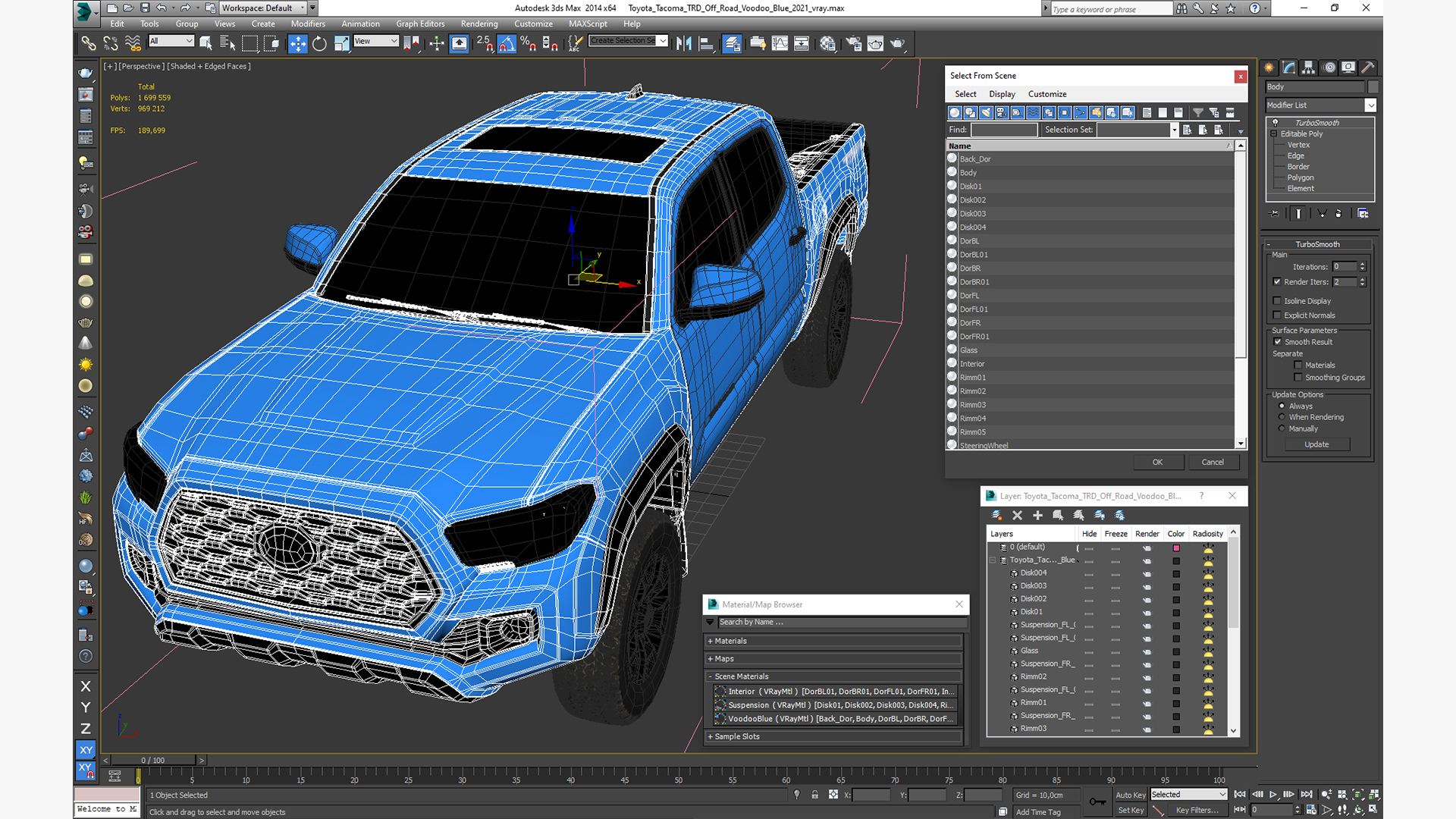Enable Isoline Display checkbox
The width and height of the screenshot is (1456, 819).
click(1277, 301)
